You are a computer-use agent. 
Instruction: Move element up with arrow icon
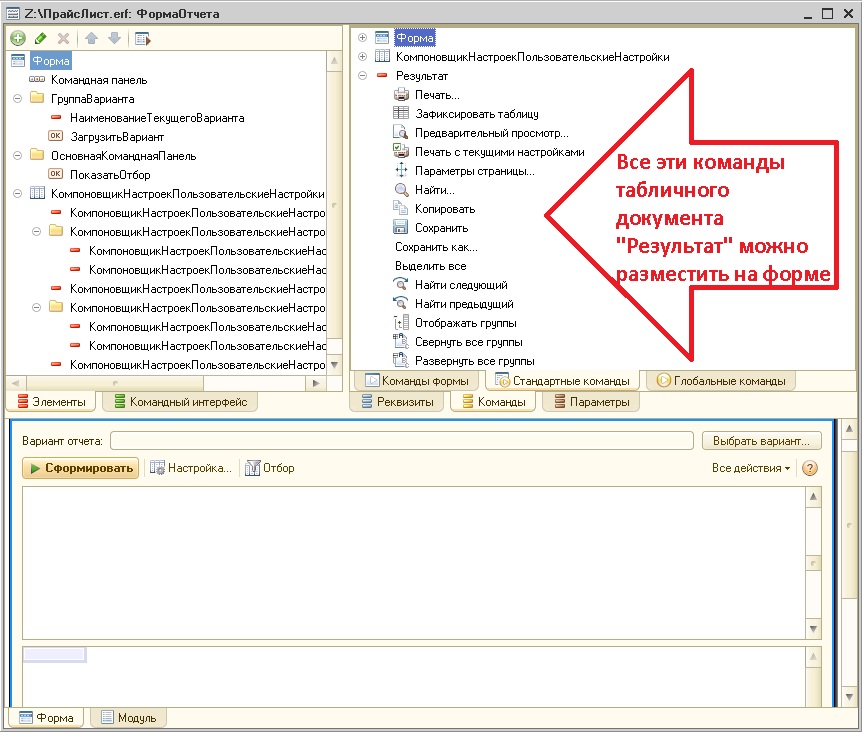click(x=92, y=38)
